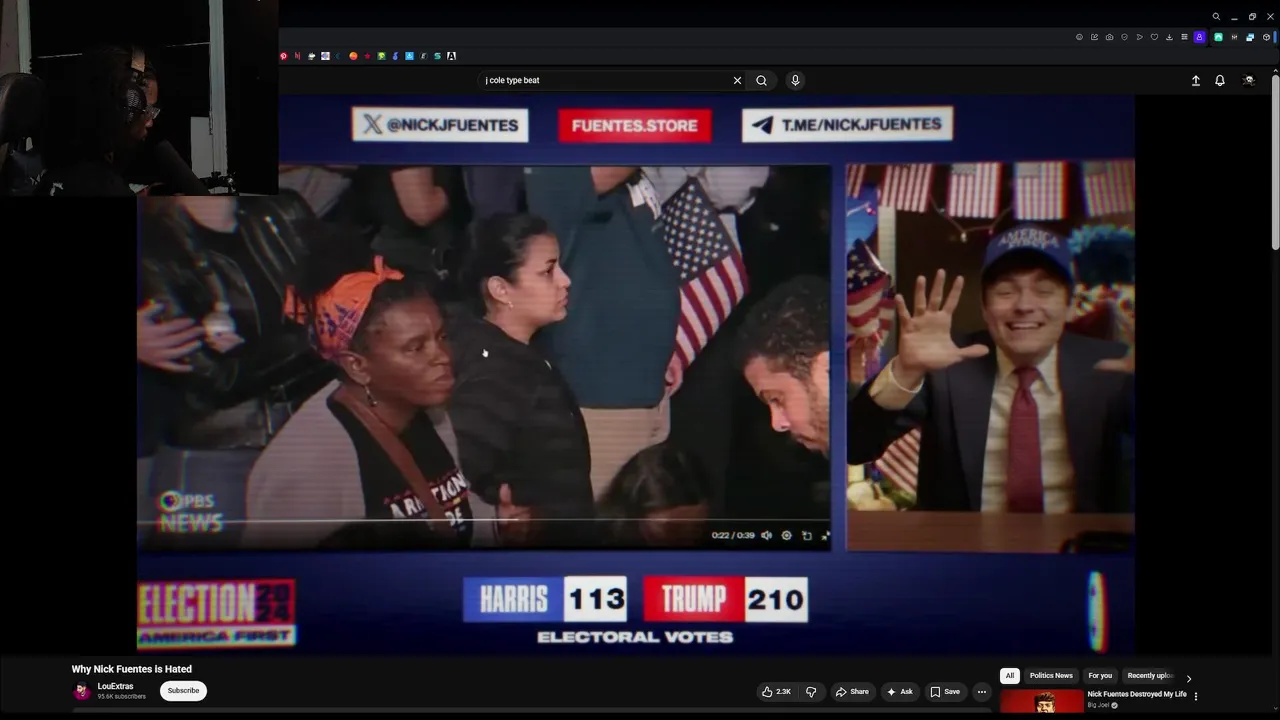Select the For you filter chip
The image size is (1280, 720).
pos(1100,676)
